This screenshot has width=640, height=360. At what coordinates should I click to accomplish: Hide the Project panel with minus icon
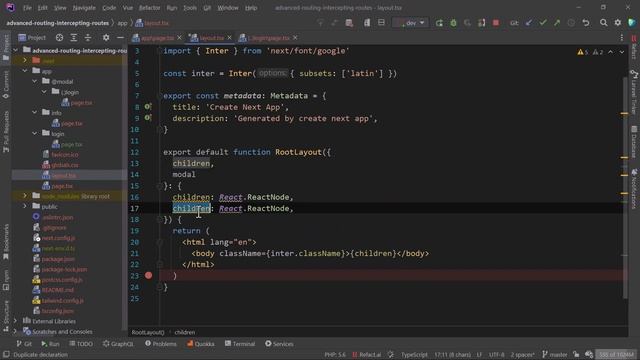pos(120,38)
